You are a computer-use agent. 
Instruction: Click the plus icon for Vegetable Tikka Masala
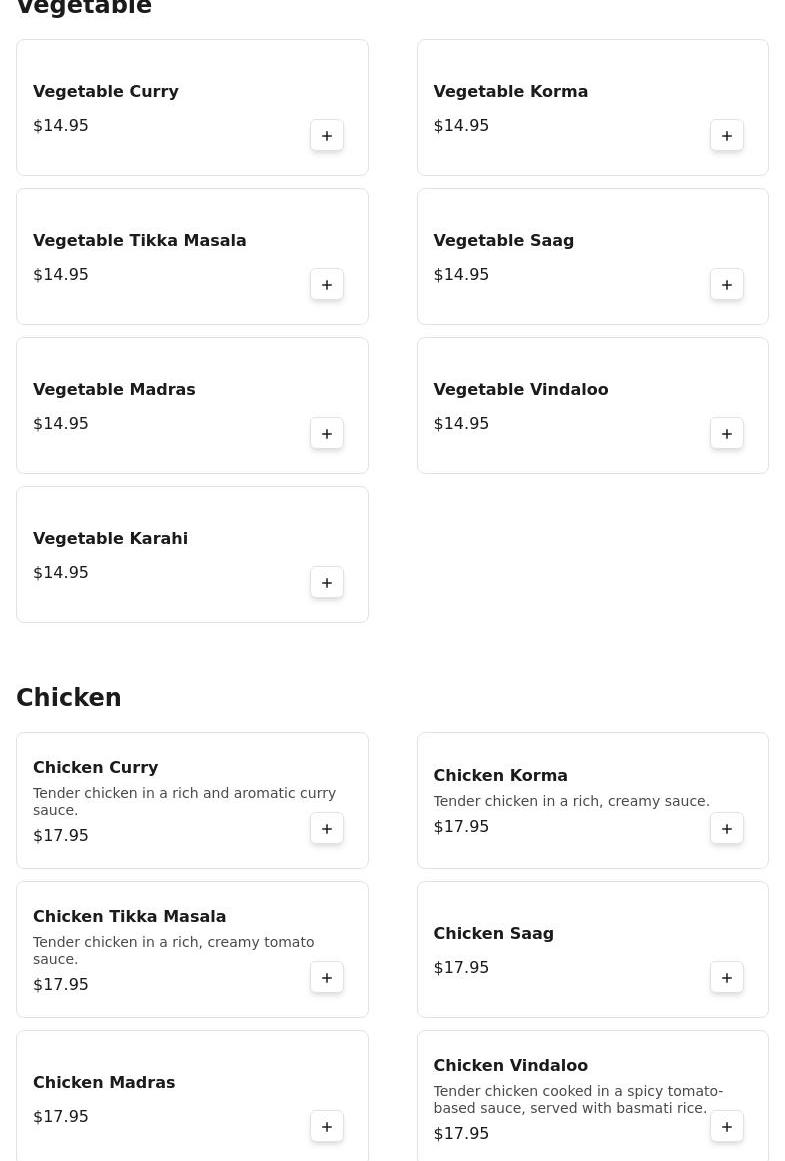[327, 284]
